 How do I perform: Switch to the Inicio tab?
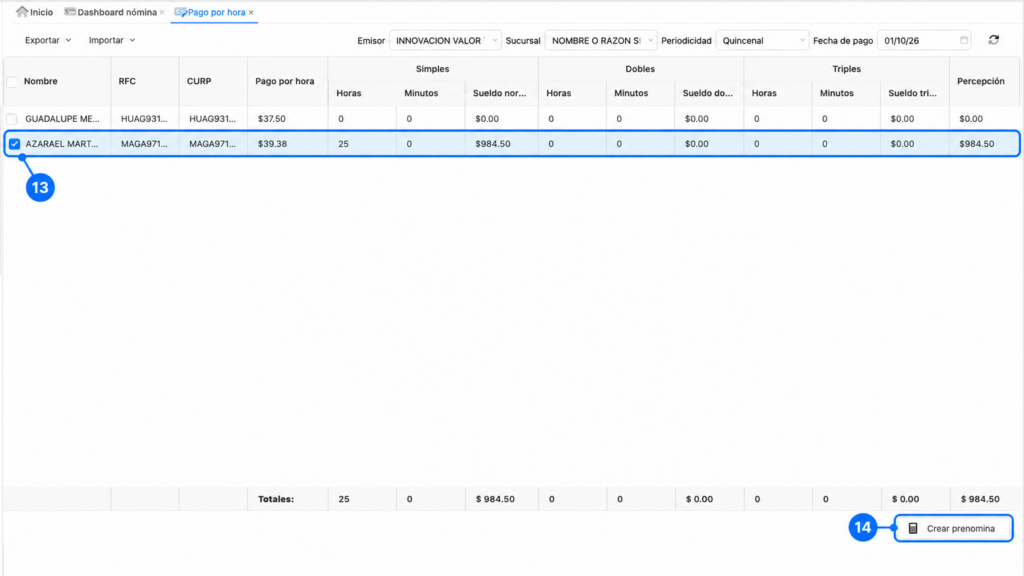click(35, 12)
